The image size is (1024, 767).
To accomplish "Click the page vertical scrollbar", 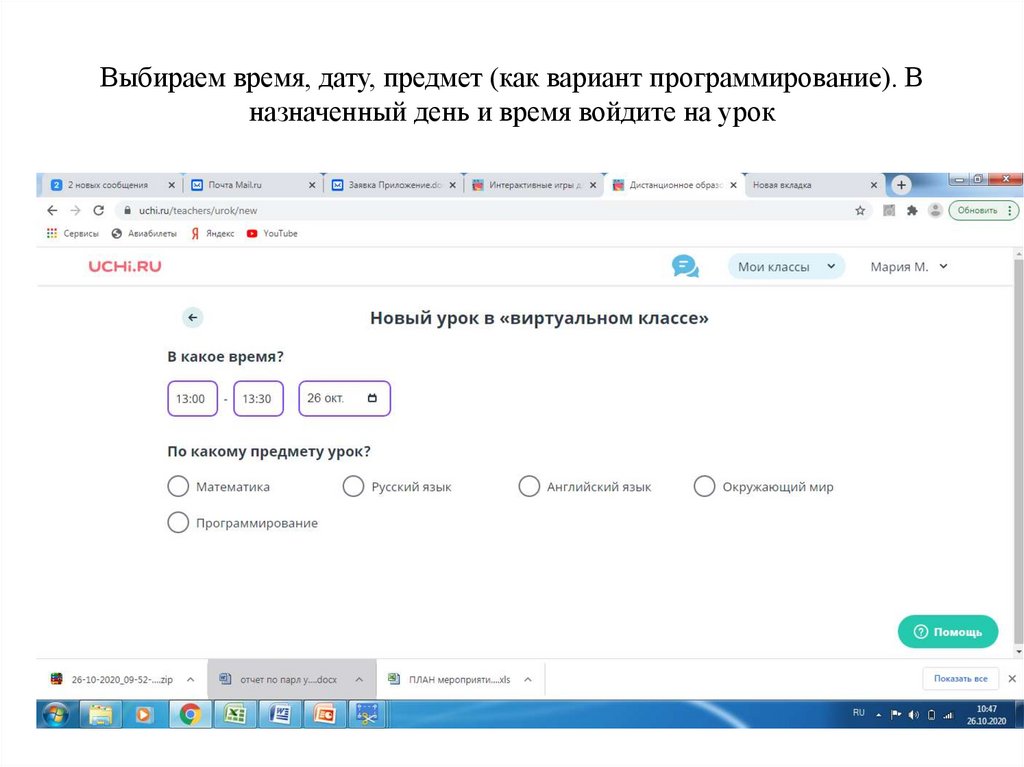I will [x=1018, y=450].
